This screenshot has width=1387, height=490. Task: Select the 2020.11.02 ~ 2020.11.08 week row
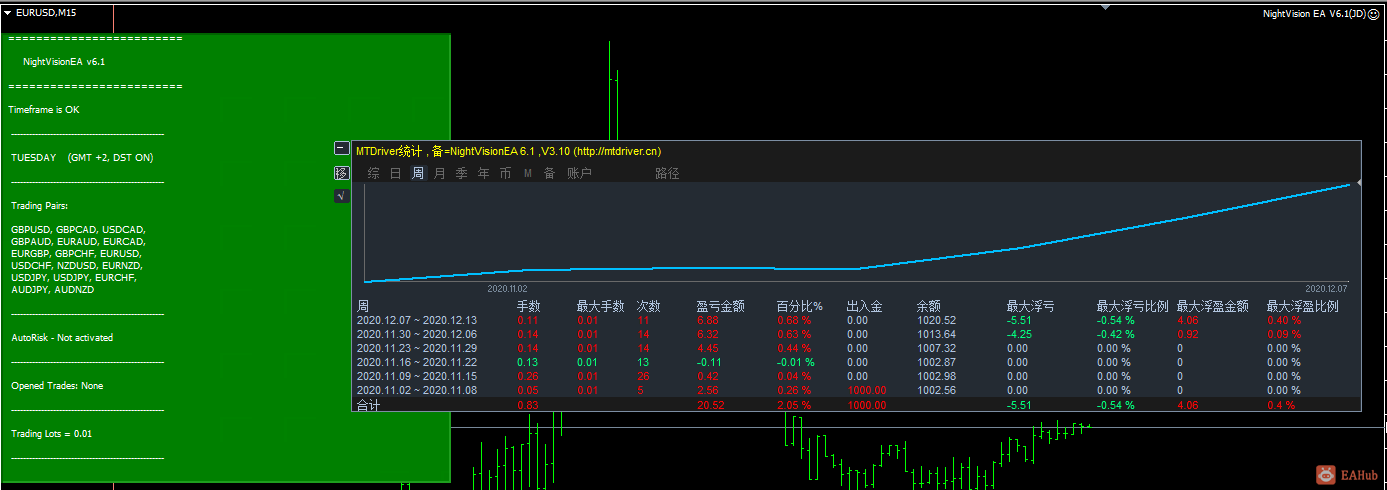(858, 390)
